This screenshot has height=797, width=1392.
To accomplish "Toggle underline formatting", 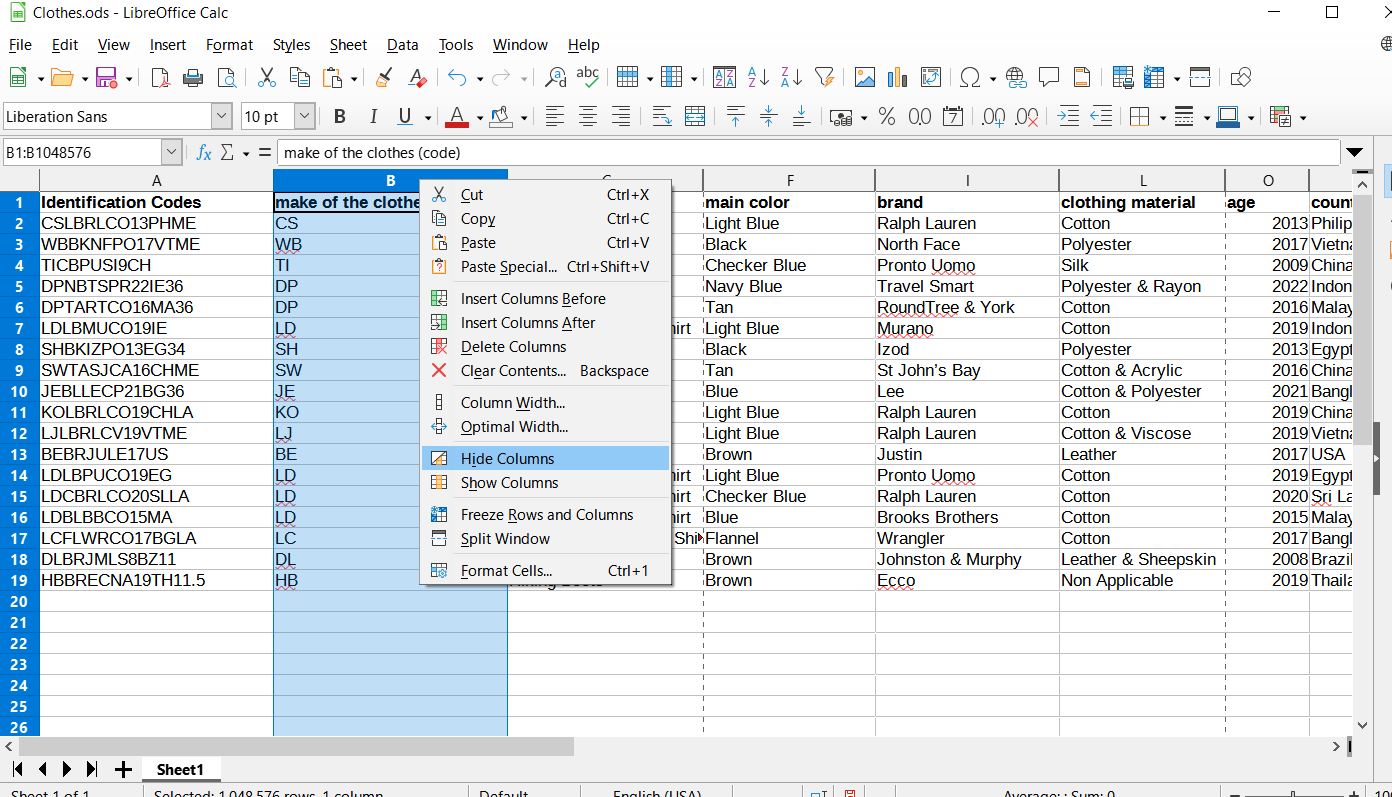I will point(405,117).
